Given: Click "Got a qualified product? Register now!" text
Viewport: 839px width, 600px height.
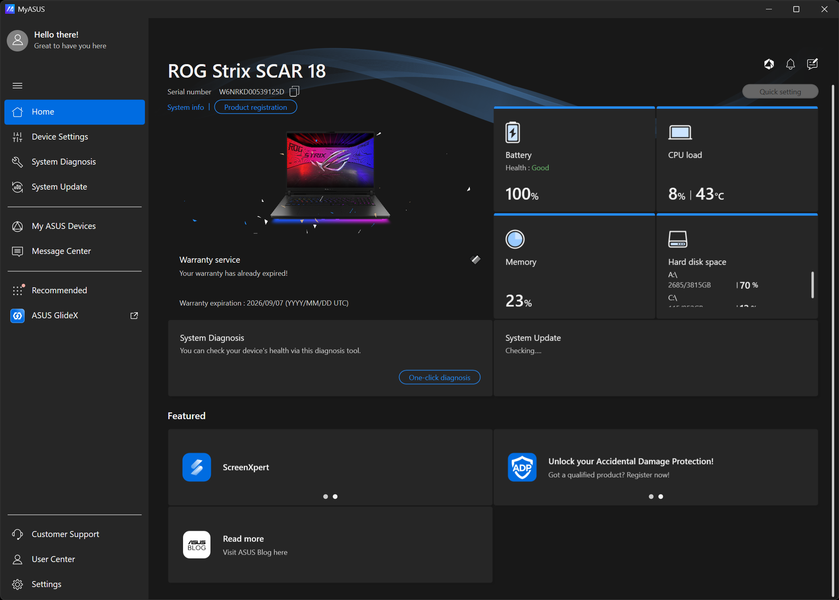Looking at the screenshot, I should pyautogui.click(x=608, y=475).
